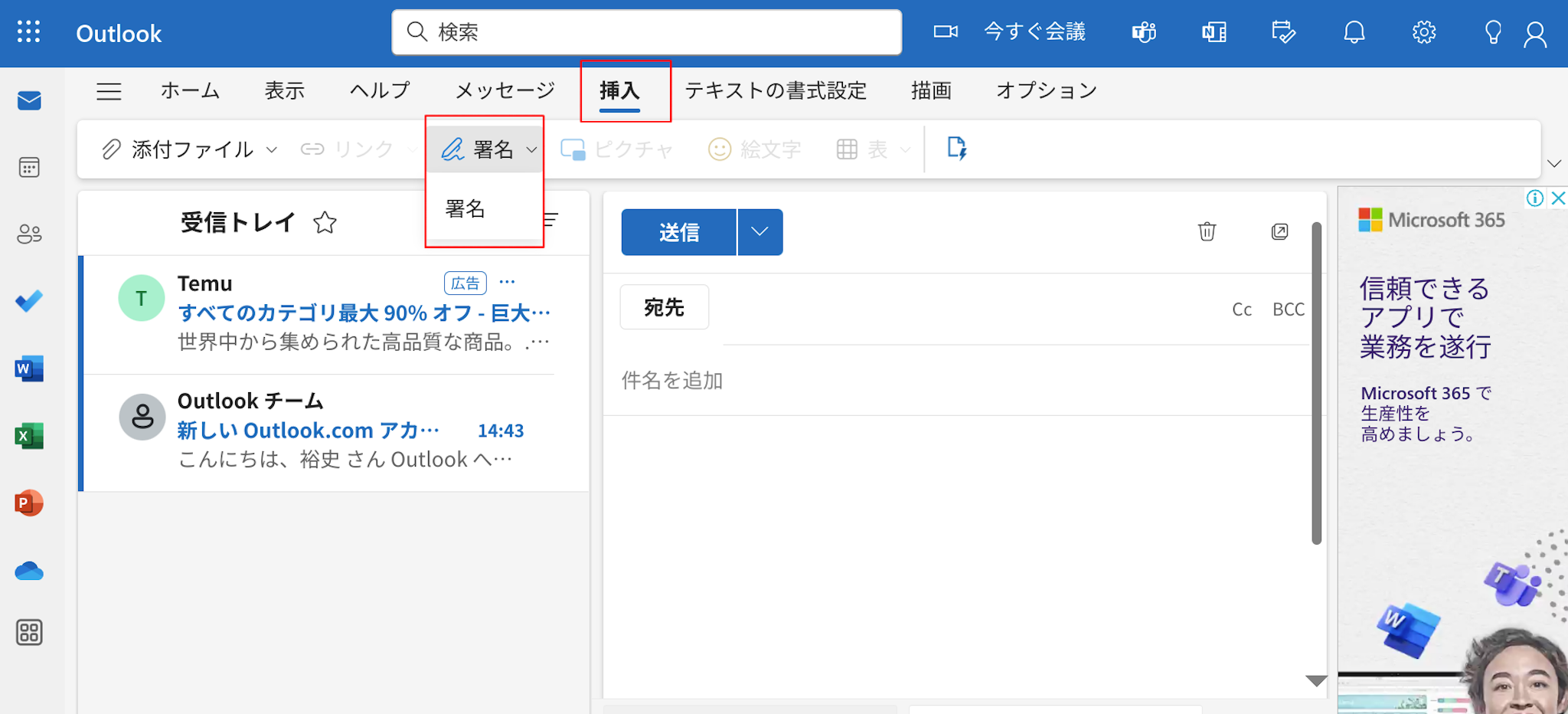
Task: Open the People contacts icon
Action: 29,234
